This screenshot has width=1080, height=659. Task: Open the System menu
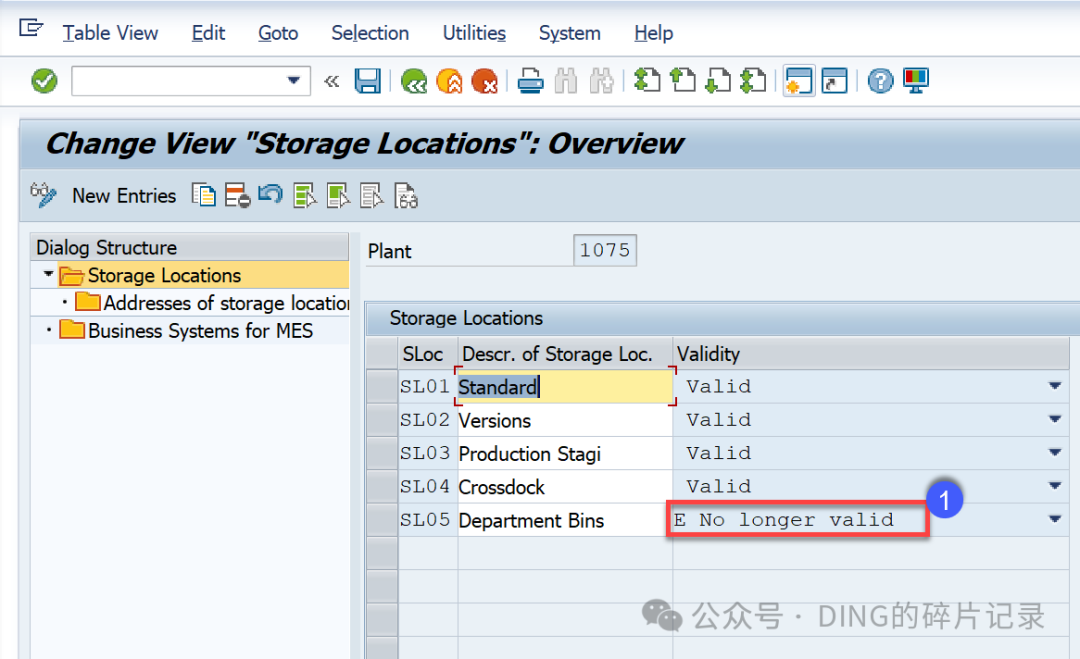(570, 33)
